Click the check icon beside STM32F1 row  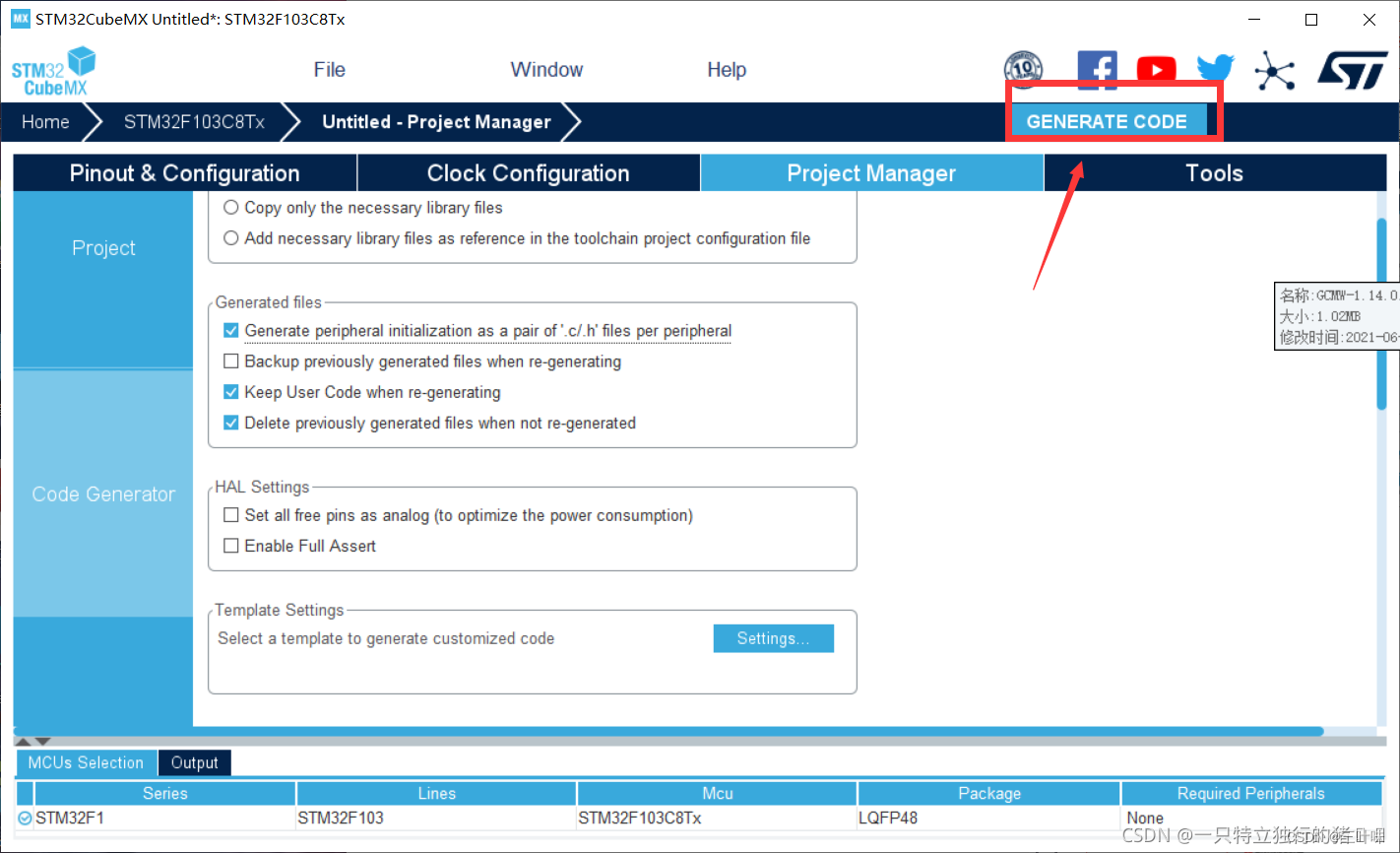pos(25,818)
